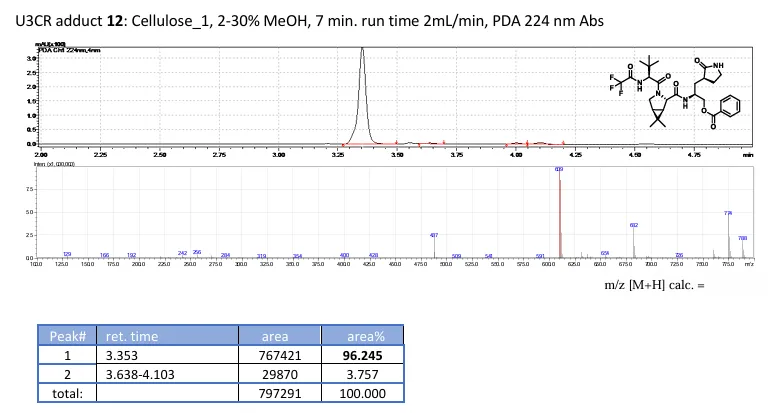Click the "PDA 224 nm Abs" text in the title
The height and width of the screenshot is (413, 770).
(546, 21)
